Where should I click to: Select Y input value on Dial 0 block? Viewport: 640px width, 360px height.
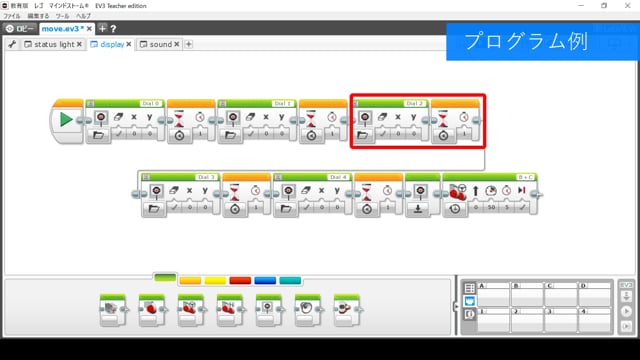click(150, 133)
